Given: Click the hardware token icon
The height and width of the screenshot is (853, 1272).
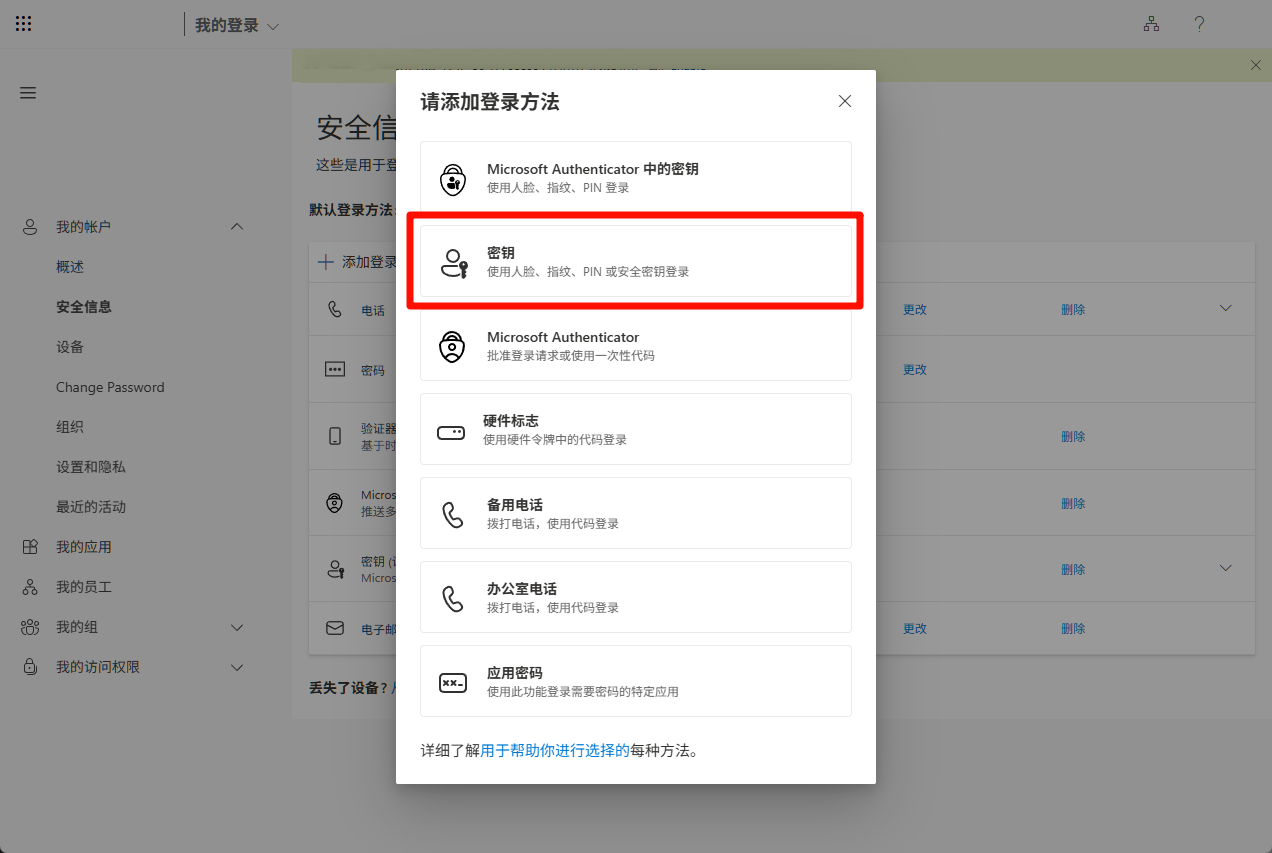Looking at the screenshot, I should [451, 432].
